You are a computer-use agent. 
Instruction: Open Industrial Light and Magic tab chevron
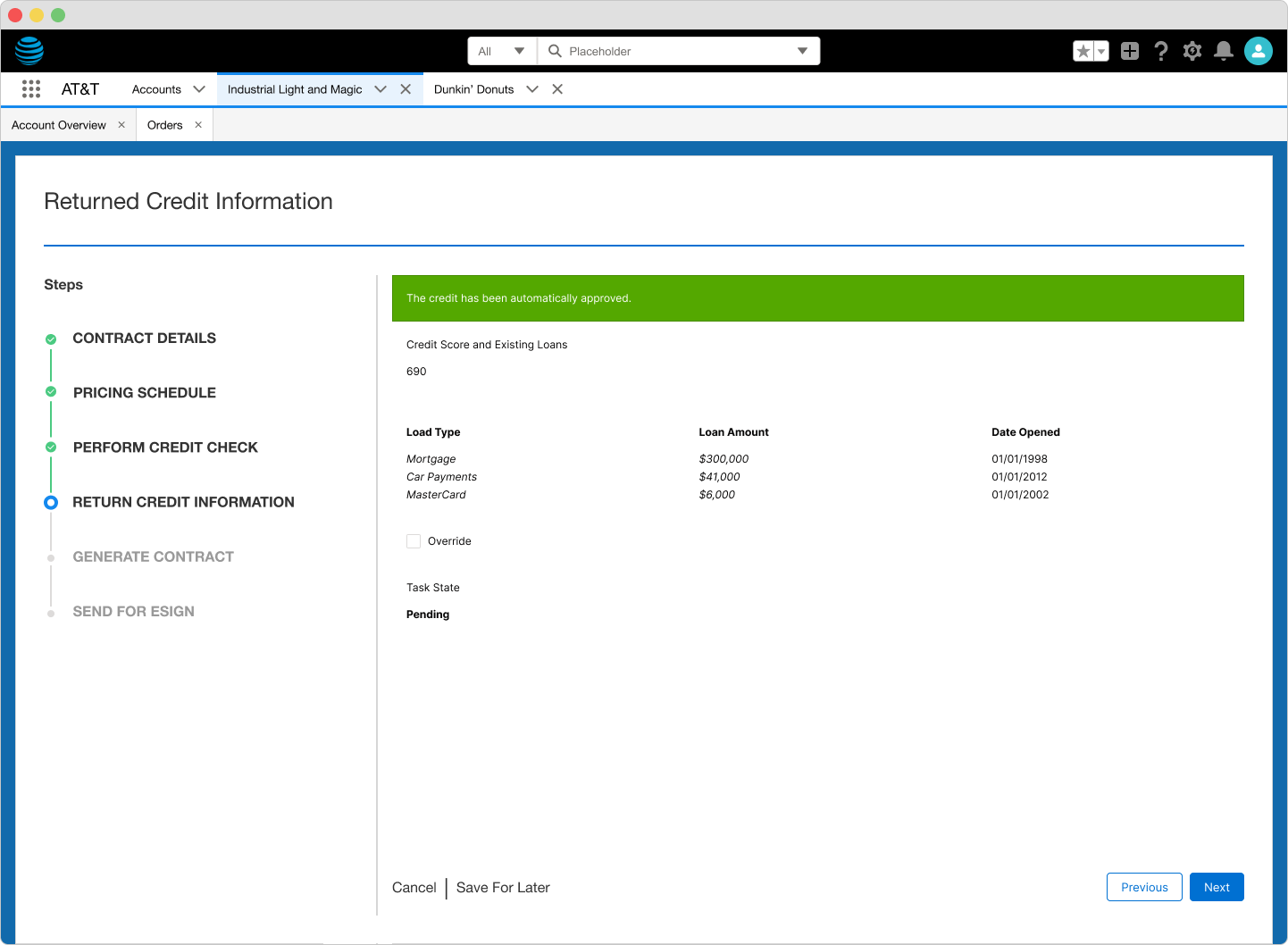(381, 89)
